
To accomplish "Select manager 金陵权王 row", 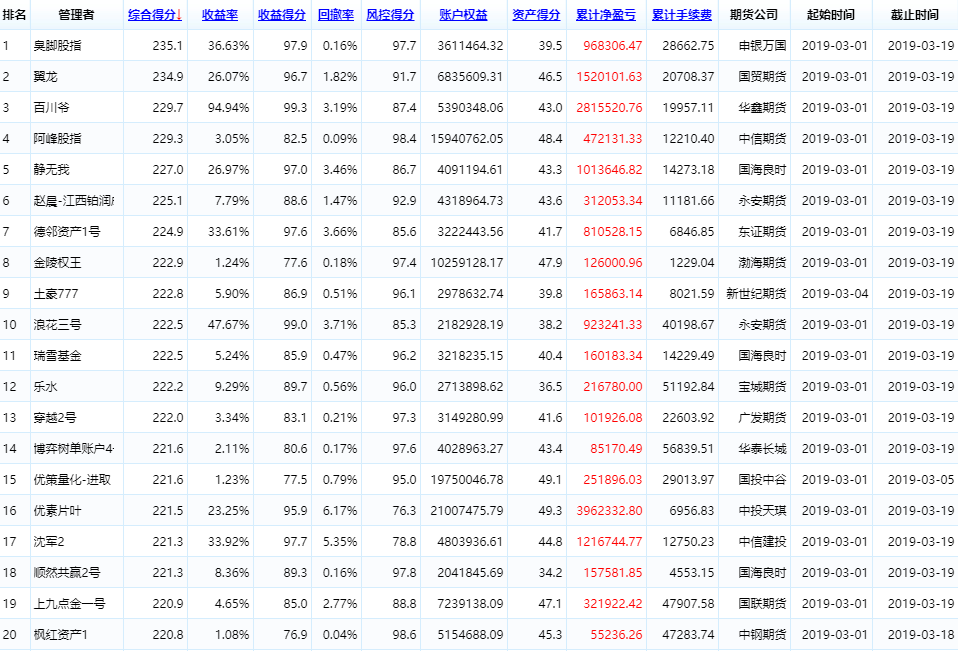I will point(58,263).
